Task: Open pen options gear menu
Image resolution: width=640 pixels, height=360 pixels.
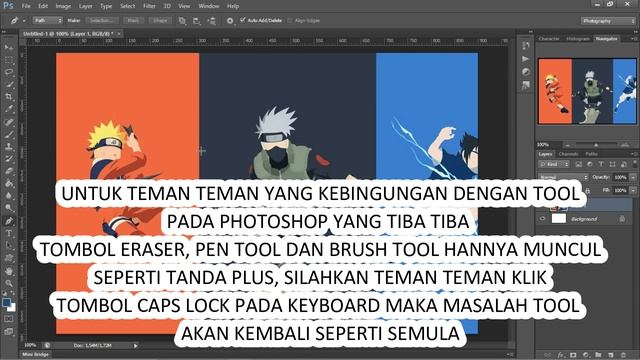Action: pos(230,20)
